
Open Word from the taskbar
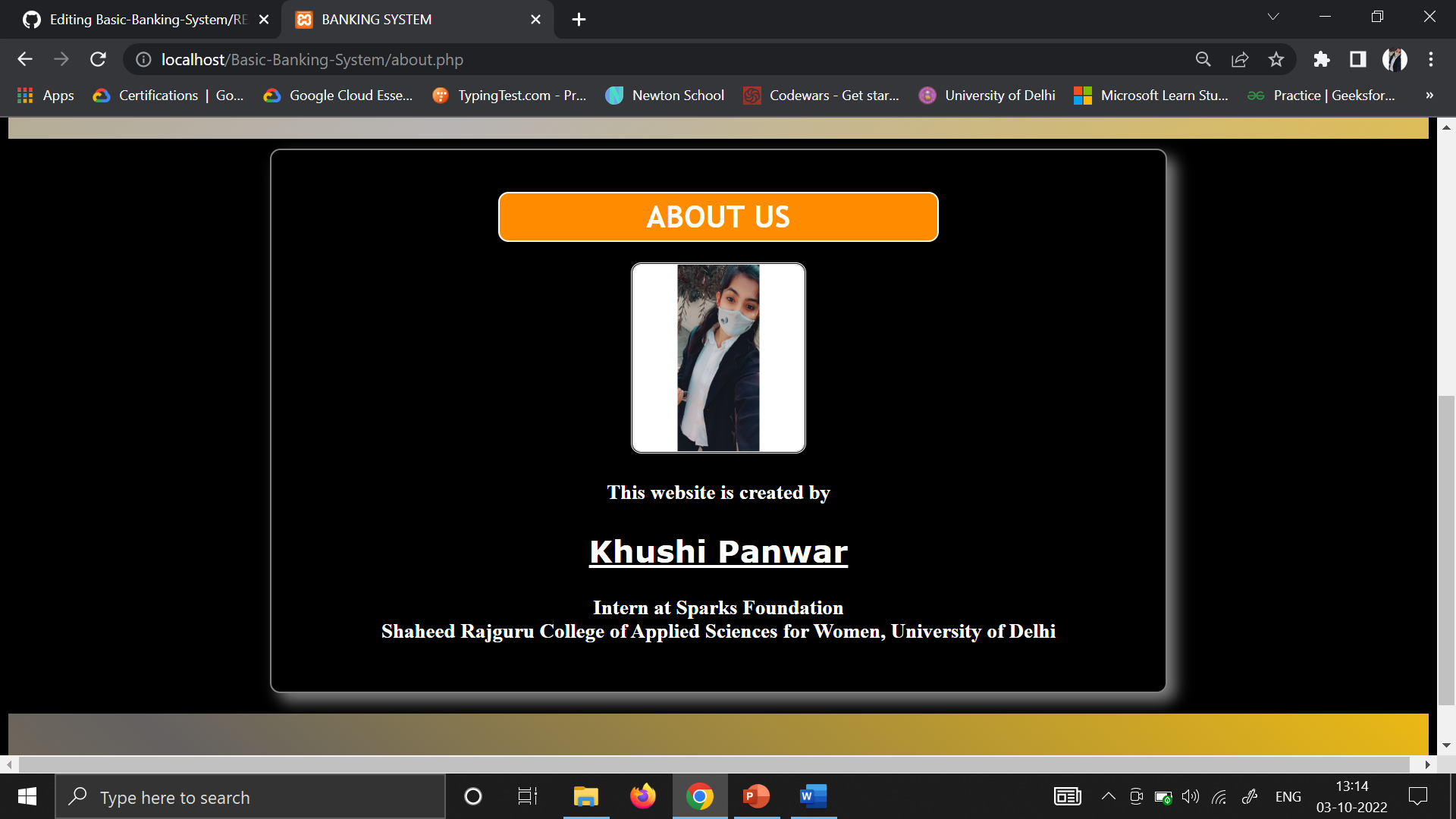pos(811,796)
